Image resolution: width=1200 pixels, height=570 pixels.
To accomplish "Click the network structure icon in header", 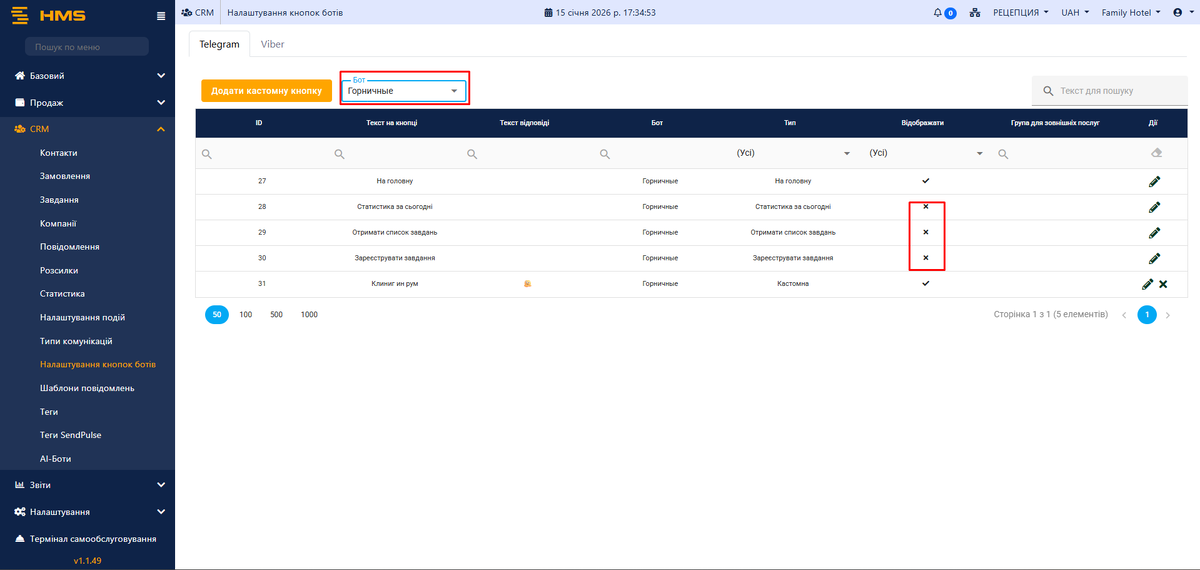I will [975, 13].
